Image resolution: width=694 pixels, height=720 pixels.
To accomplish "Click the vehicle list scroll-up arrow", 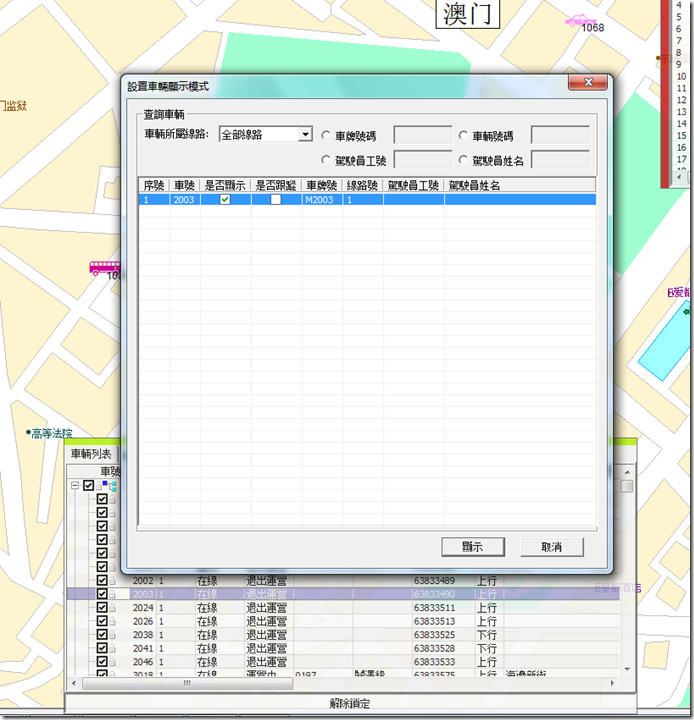I will point(627,472).
